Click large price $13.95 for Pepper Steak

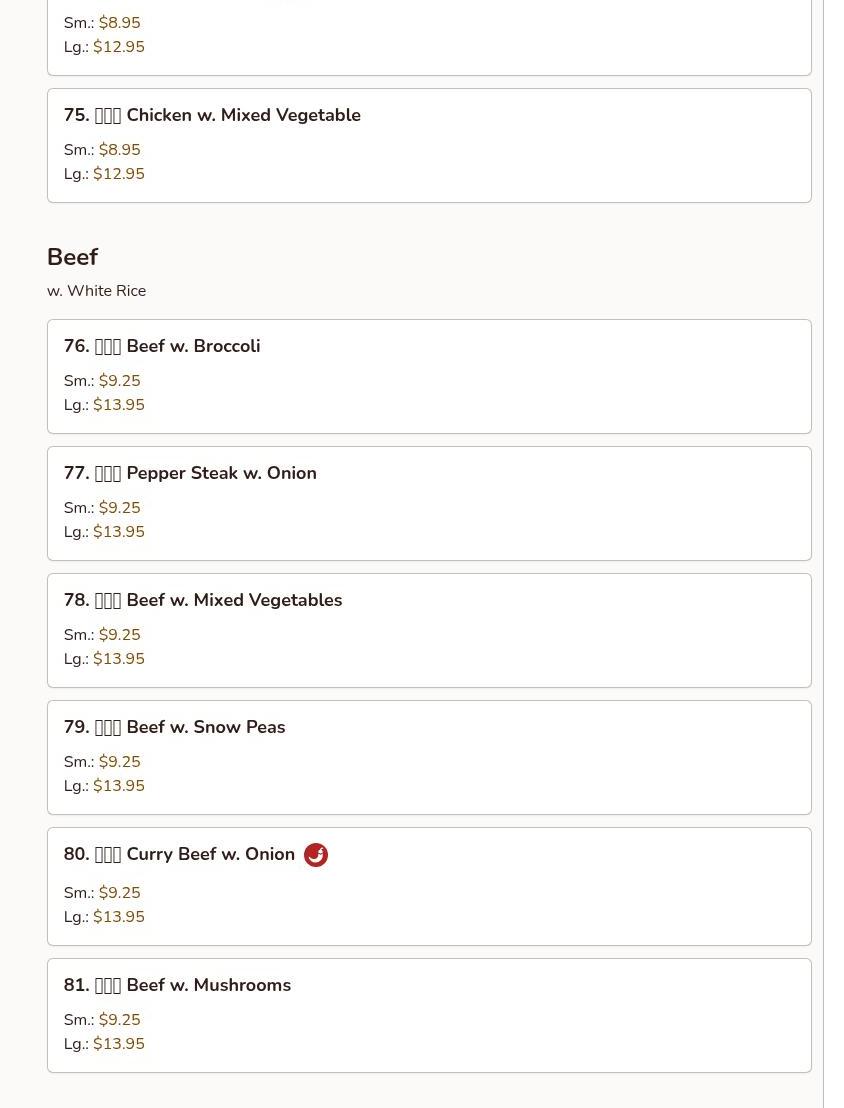coord(119,531)
